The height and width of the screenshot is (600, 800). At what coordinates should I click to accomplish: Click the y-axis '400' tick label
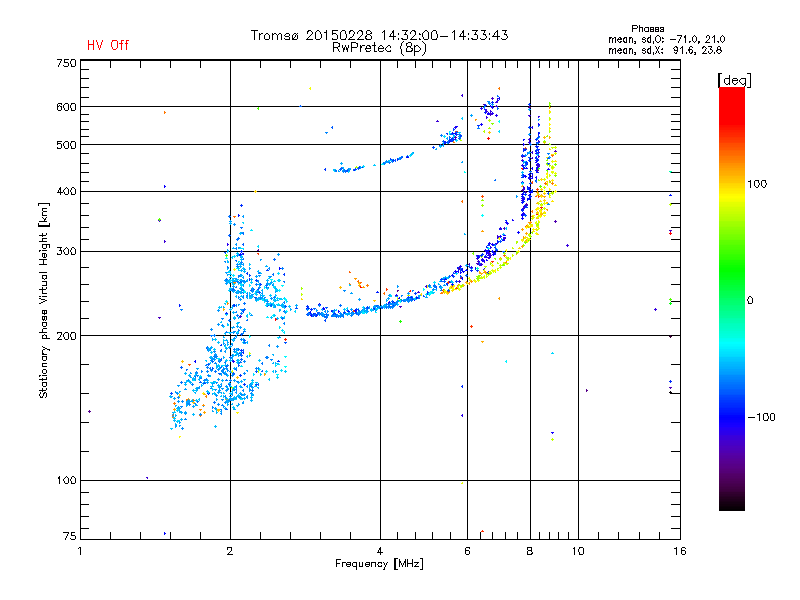click(x=66, y=191)
